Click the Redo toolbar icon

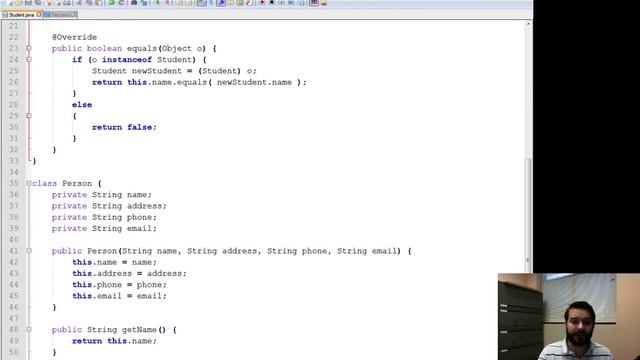(x=121, y=3)
